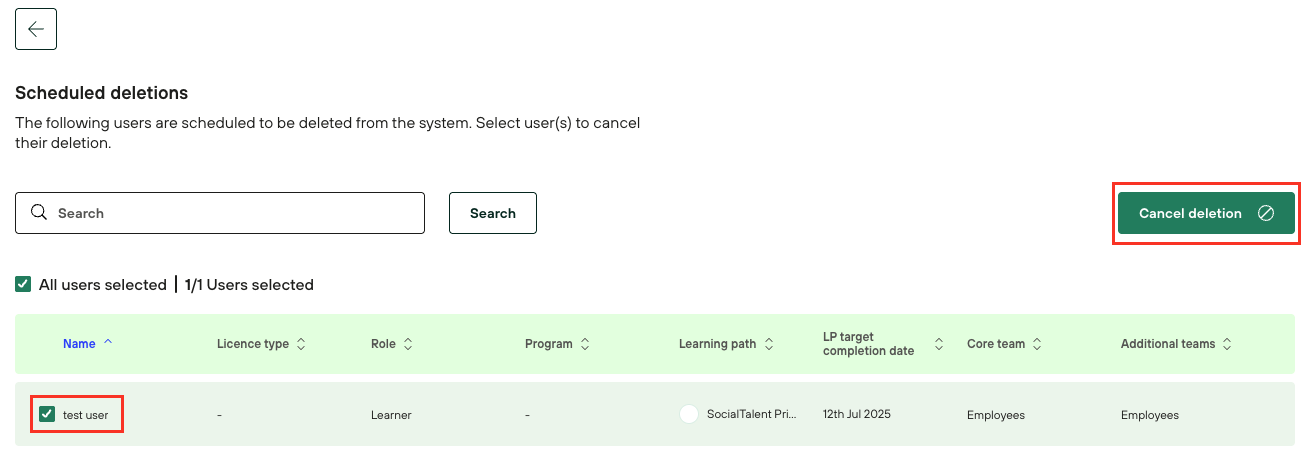Click the test user name in the row
1304x458 pixels.
[85, 415]
